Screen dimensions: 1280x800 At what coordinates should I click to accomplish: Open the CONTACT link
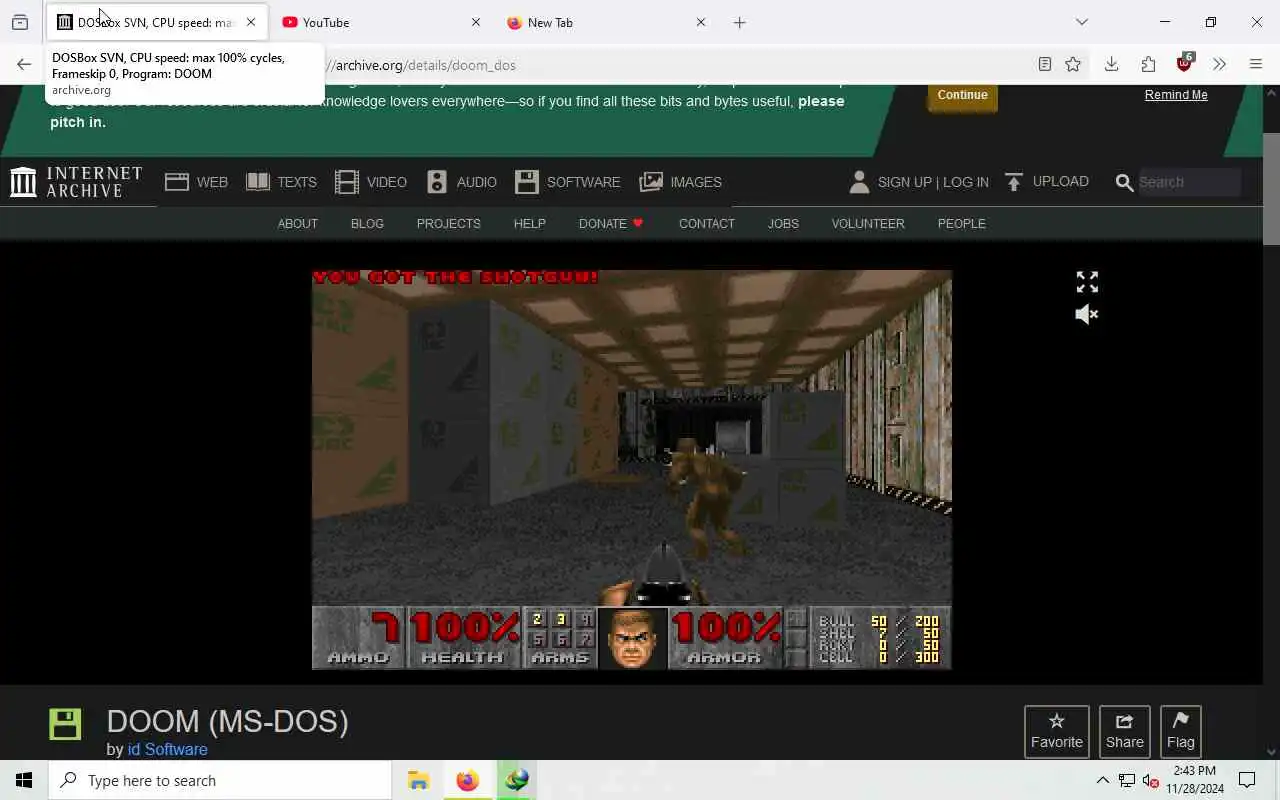706,224
